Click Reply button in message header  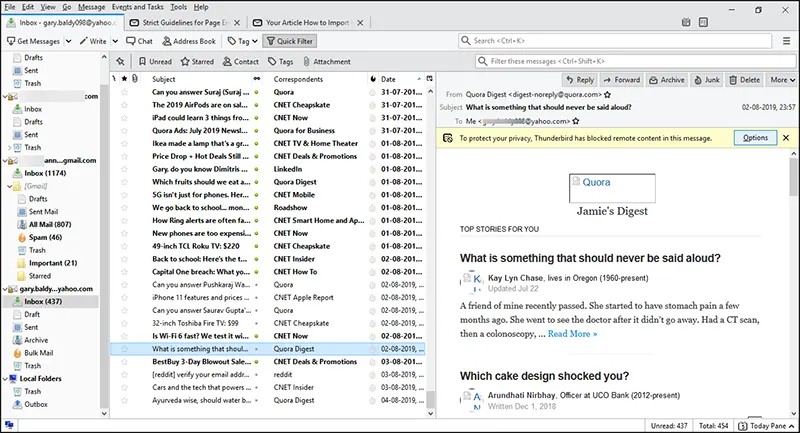tap(580, 80)
